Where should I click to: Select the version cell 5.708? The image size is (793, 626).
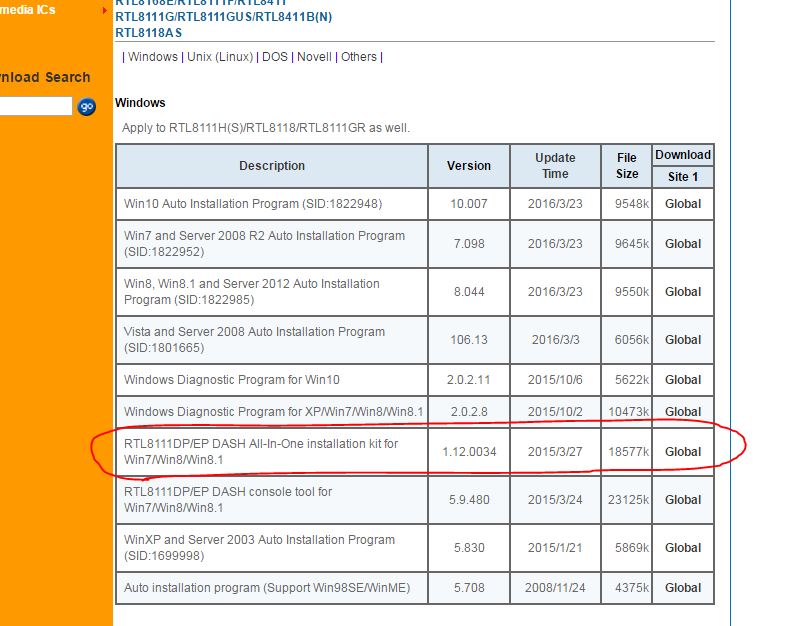tap(469, 588)
